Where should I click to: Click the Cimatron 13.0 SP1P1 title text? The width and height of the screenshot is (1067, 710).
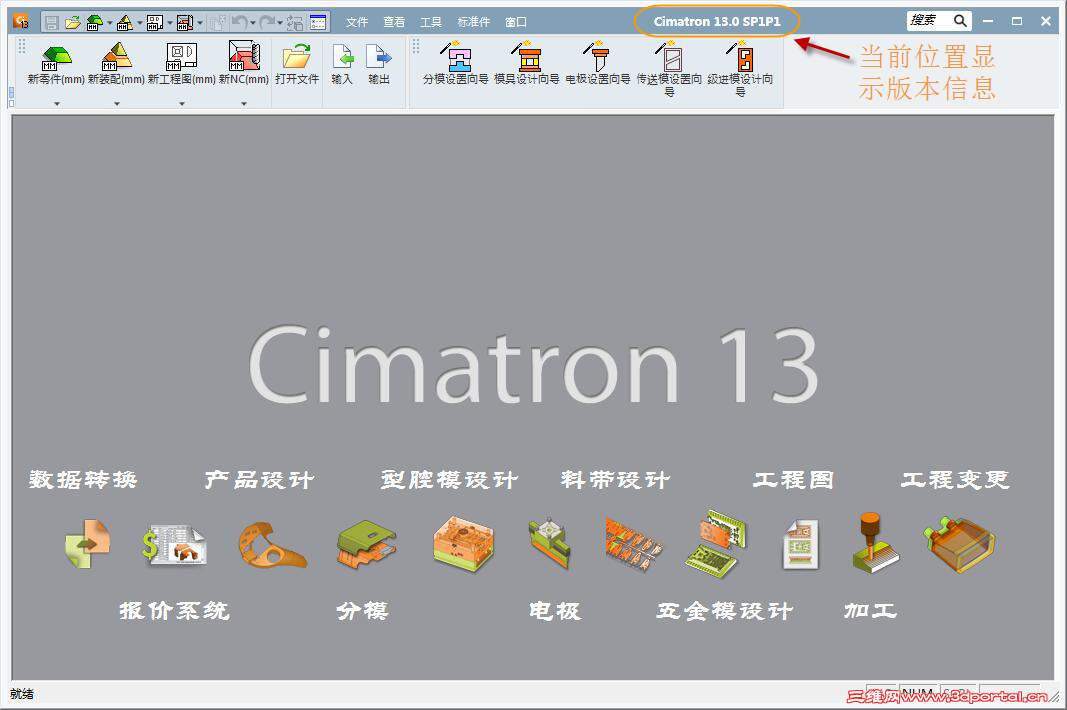click(x=717, y=22)
